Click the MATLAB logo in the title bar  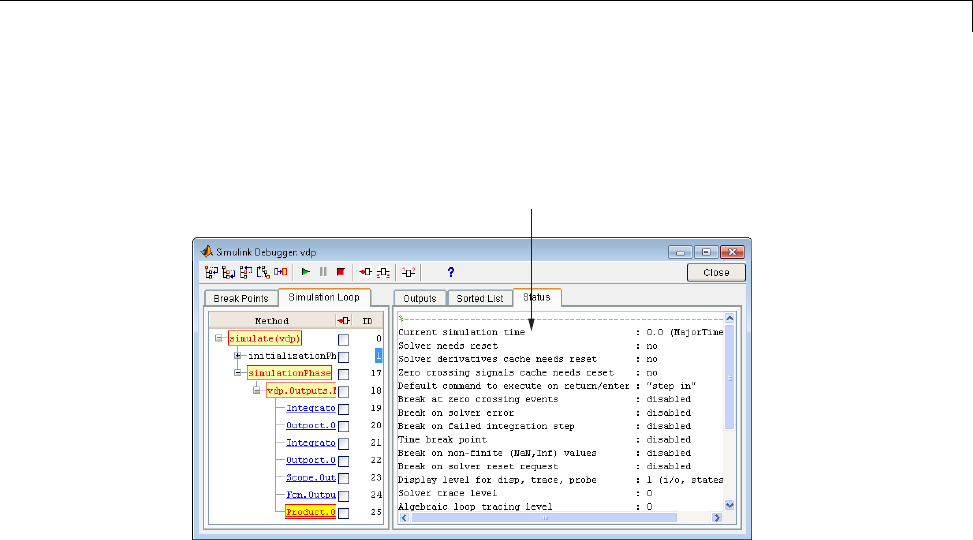207,251
